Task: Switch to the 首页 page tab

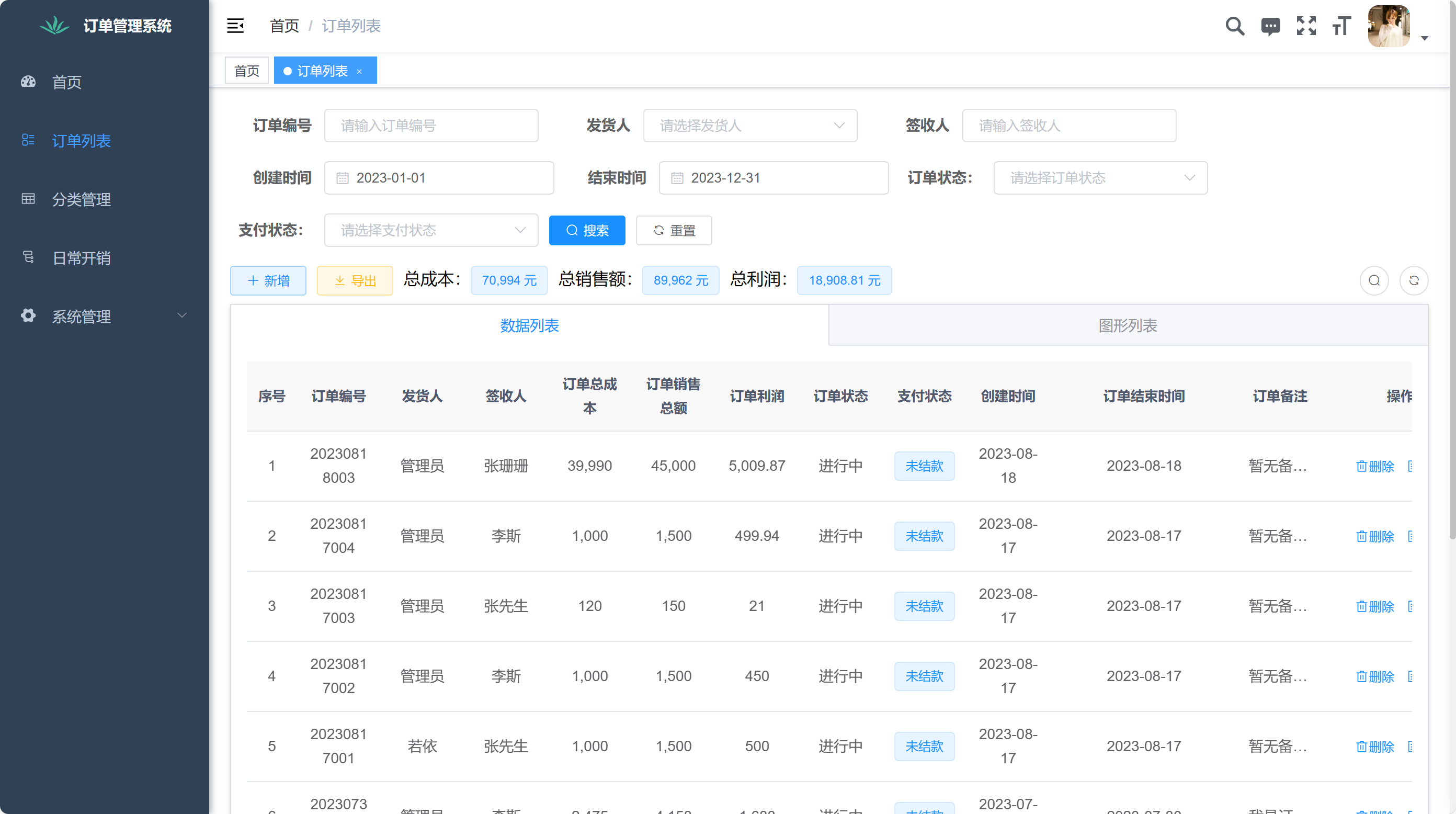Action: (246, 71)
